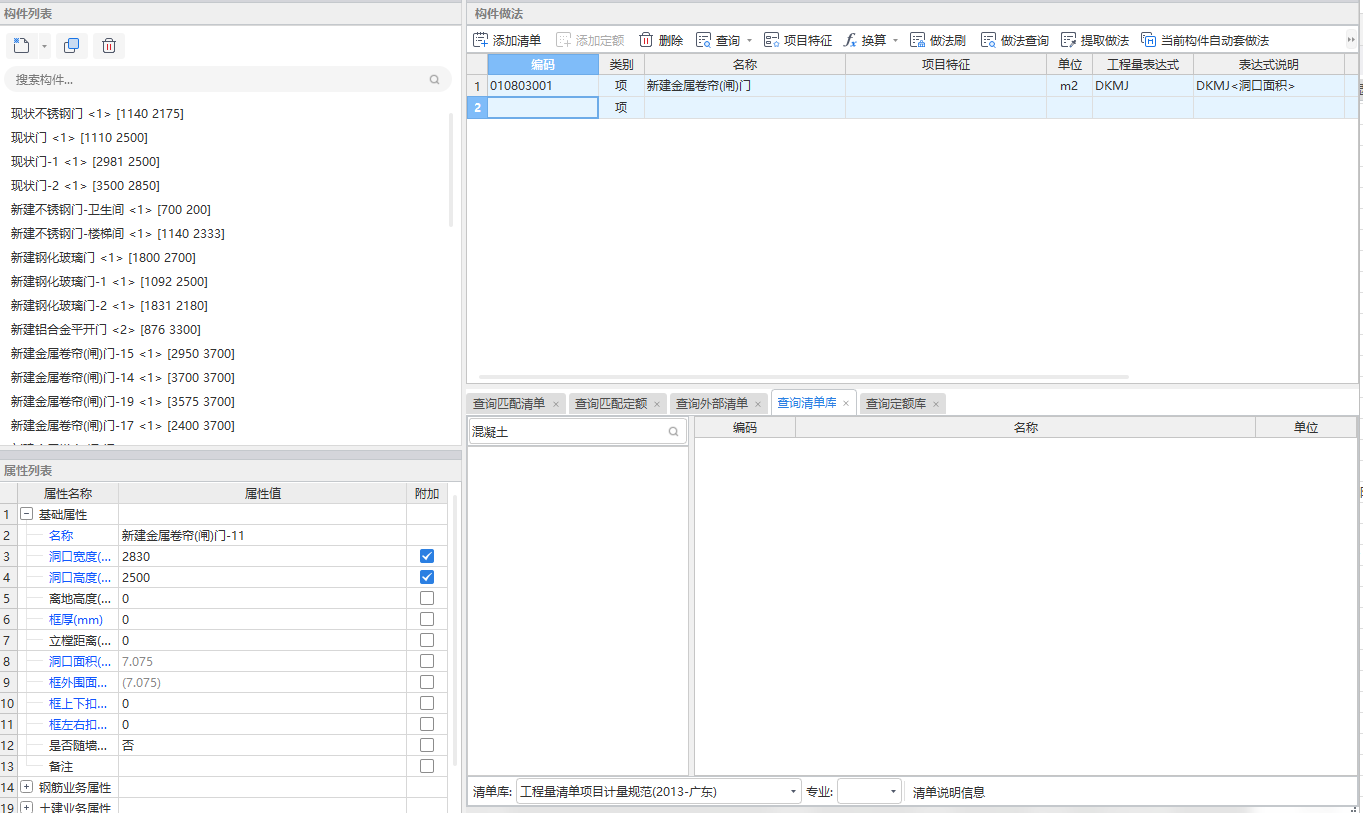
Task: Select component 新建金属卷帘(闸)门-17
Action: [x=123, y=426]
